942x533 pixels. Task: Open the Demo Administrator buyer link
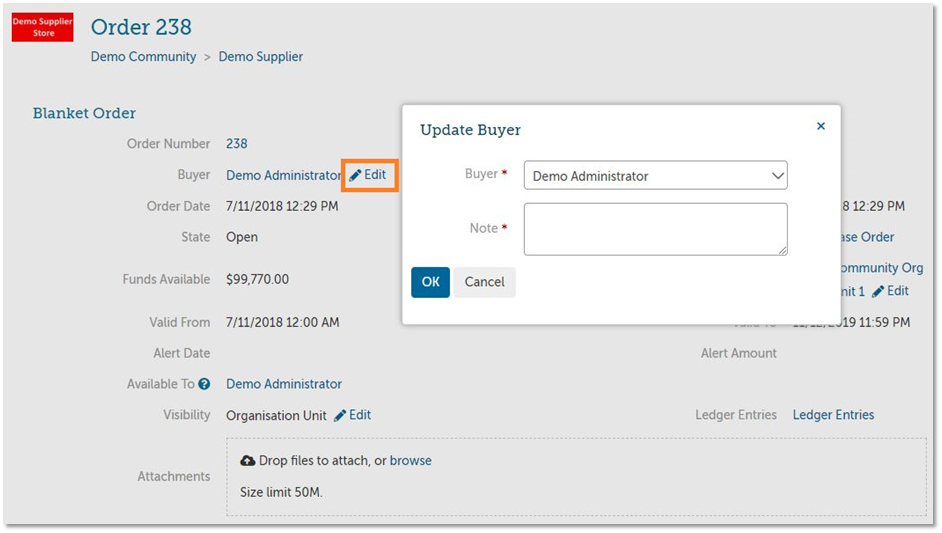pyautogui.click(x=284, y=175)
